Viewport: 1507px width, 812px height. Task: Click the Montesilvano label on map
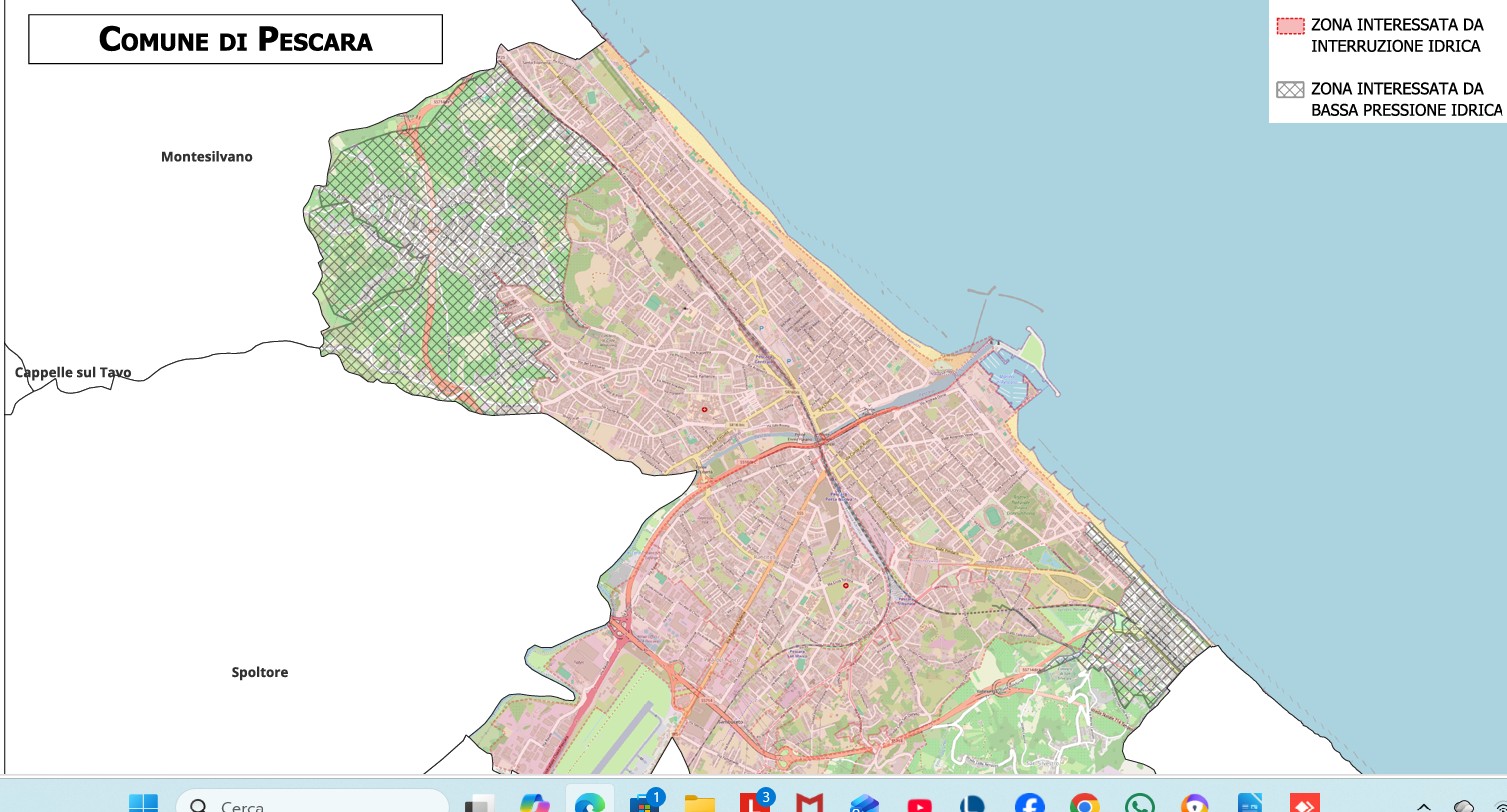(x=207, y=157)
